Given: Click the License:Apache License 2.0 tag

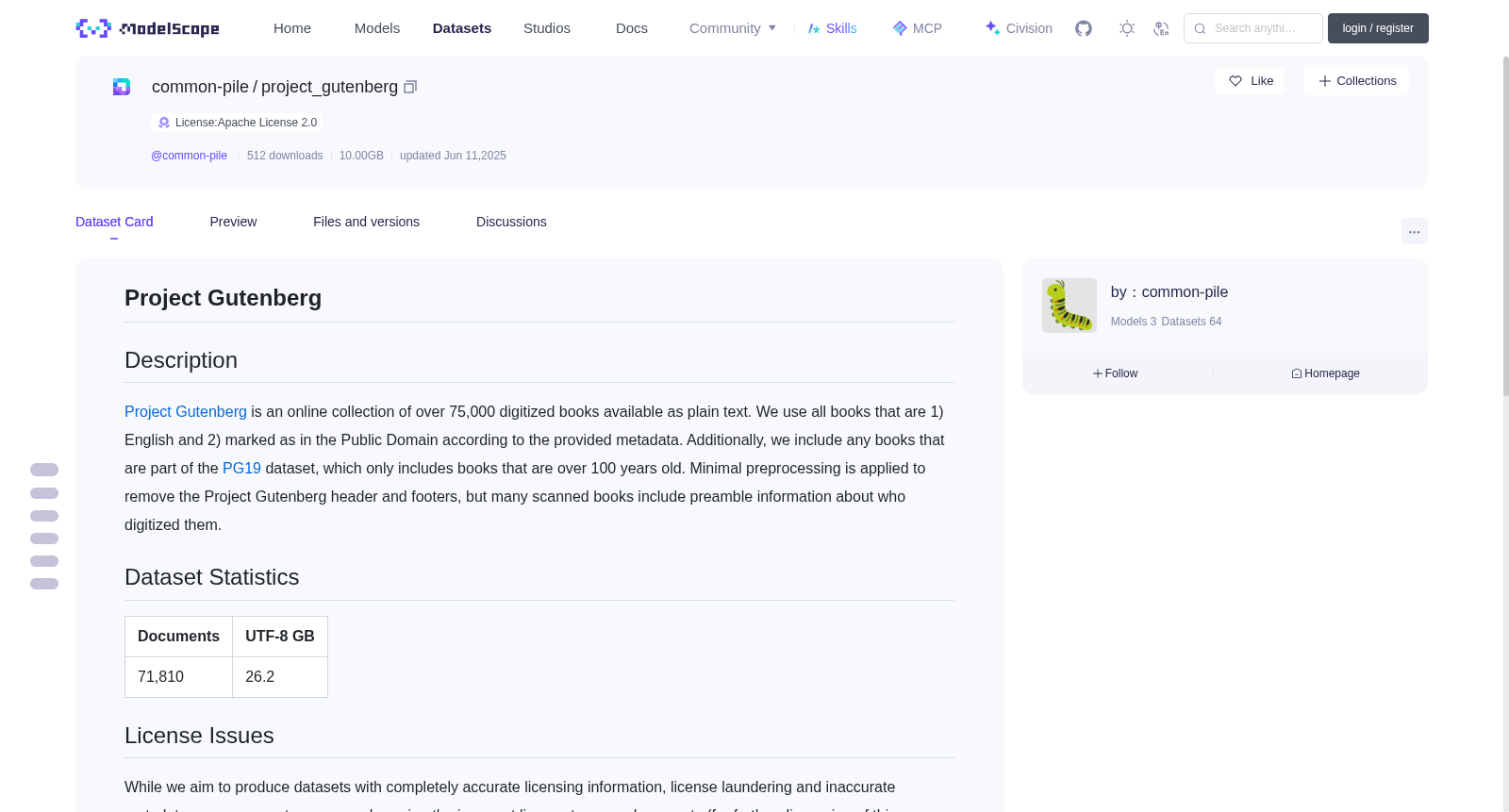Looking at the screenshot, I should coord(237,123).
